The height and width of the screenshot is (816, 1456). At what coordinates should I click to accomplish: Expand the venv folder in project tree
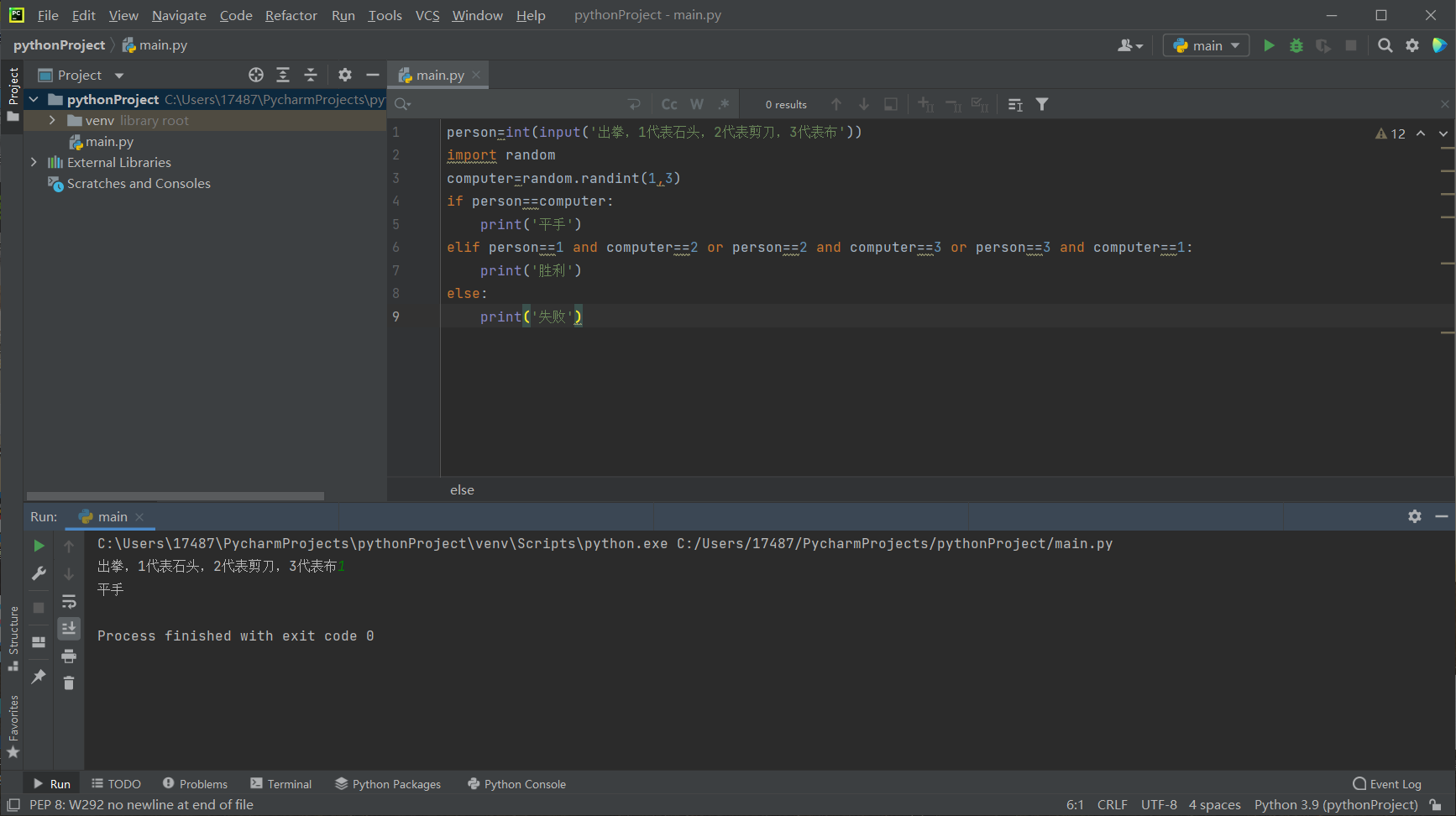[52, 120]
